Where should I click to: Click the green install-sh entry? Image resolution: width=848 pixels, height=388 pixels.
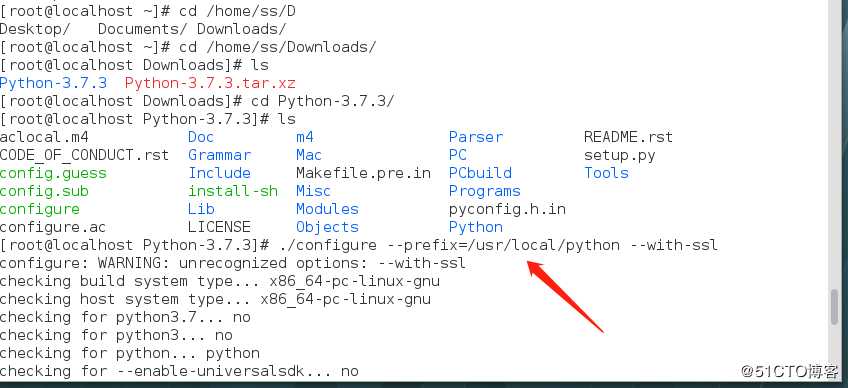click(233, 191)
